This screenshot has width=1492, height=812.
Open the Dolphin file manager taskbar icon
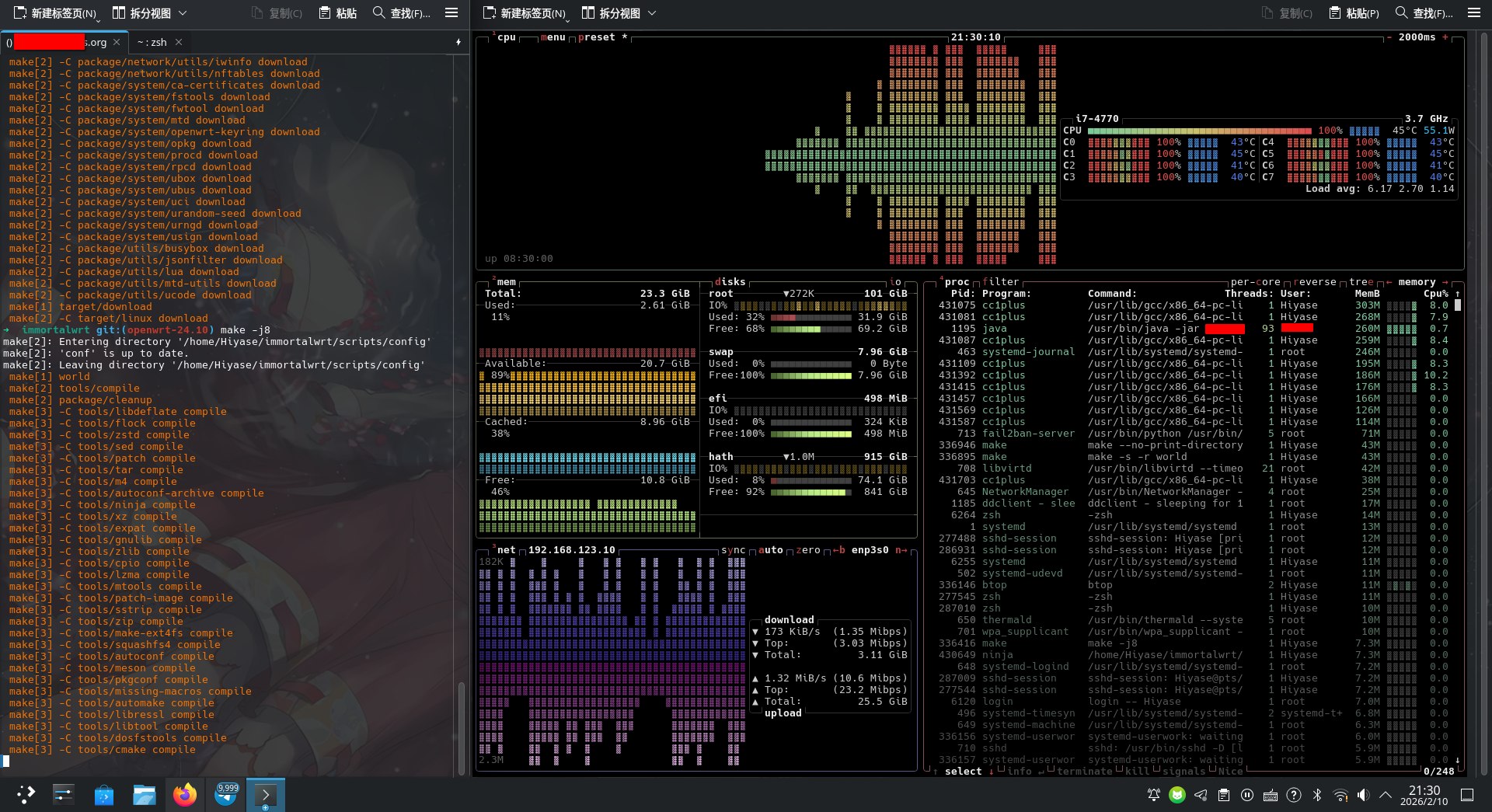pos(145,794)
